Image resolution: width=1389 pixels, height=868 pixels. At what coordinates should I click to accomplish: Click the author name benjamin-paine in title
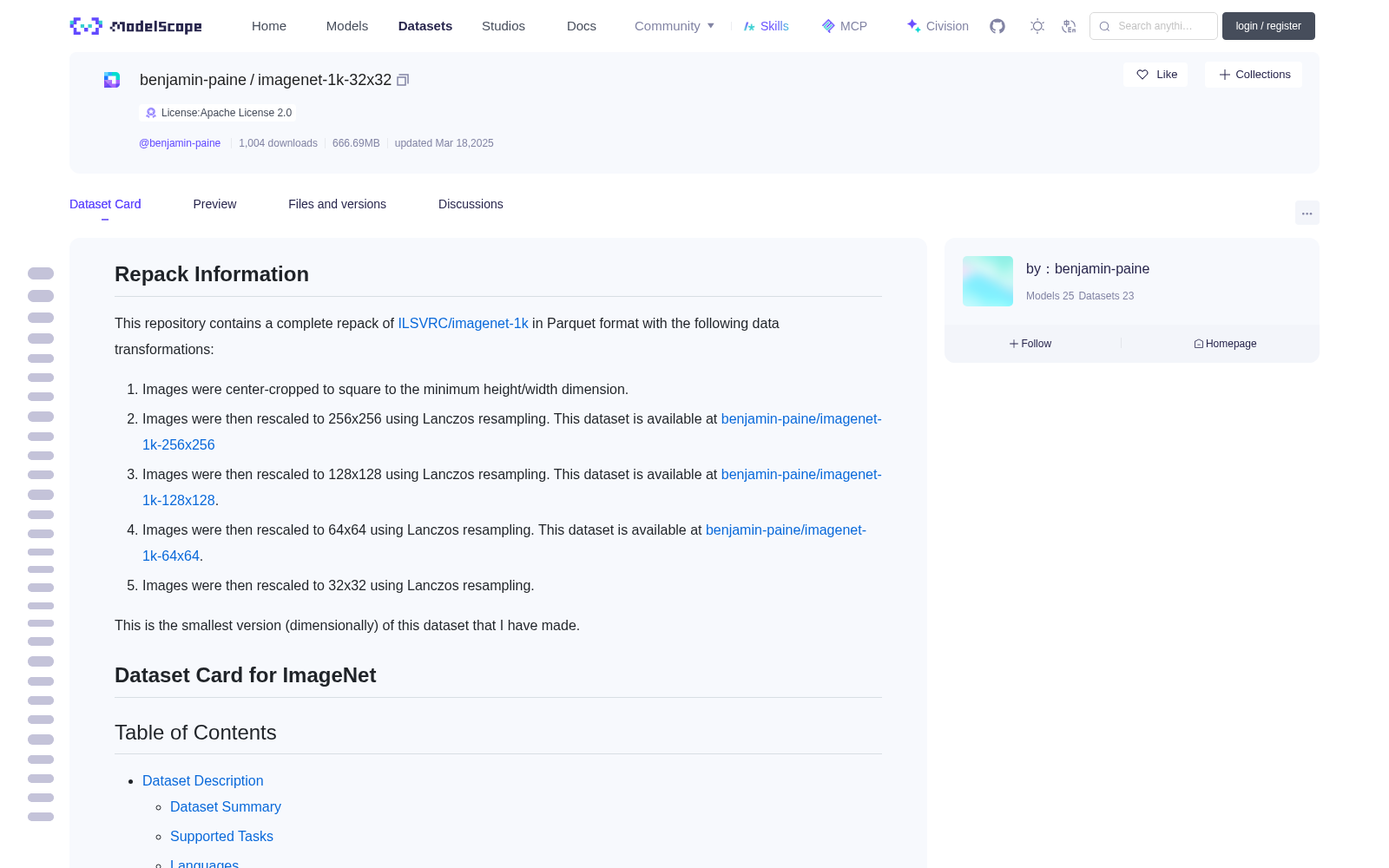tap(193, 80)
